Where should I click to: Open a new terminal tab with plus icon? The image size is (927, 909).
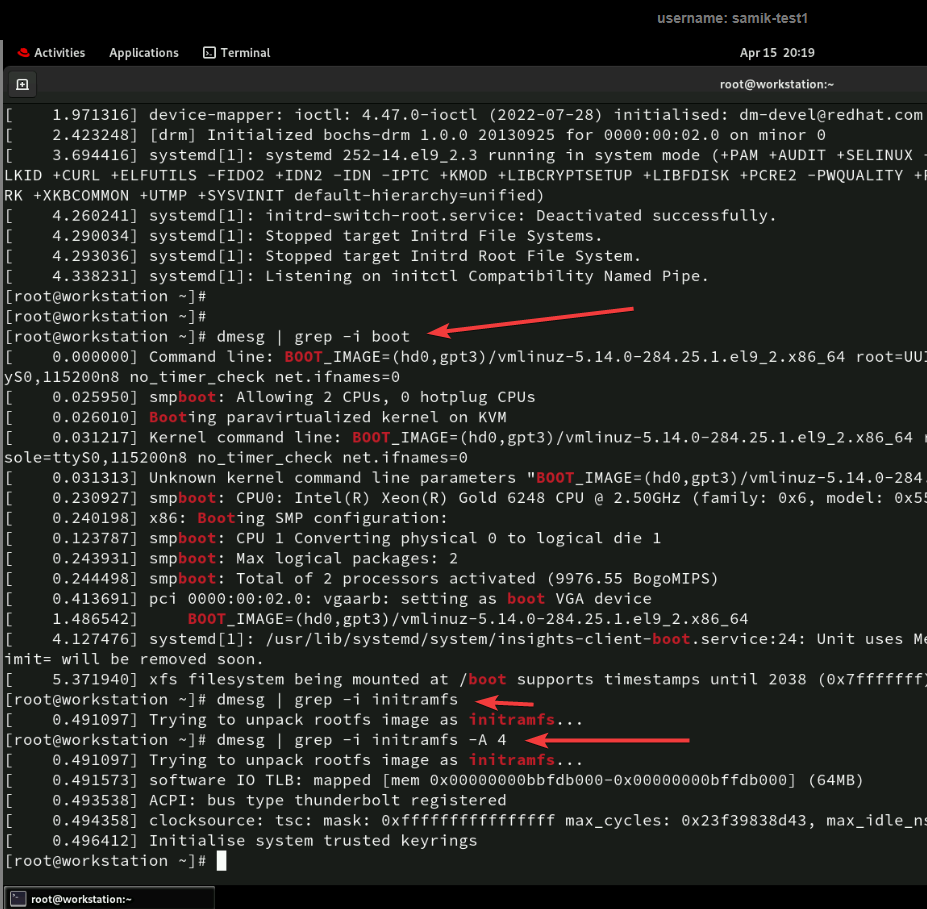coord(22,84)
